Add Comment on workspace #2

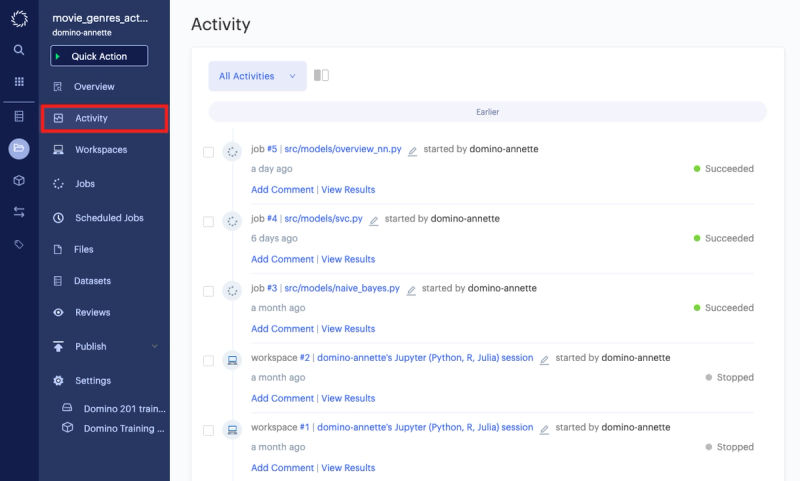(282, 398)
